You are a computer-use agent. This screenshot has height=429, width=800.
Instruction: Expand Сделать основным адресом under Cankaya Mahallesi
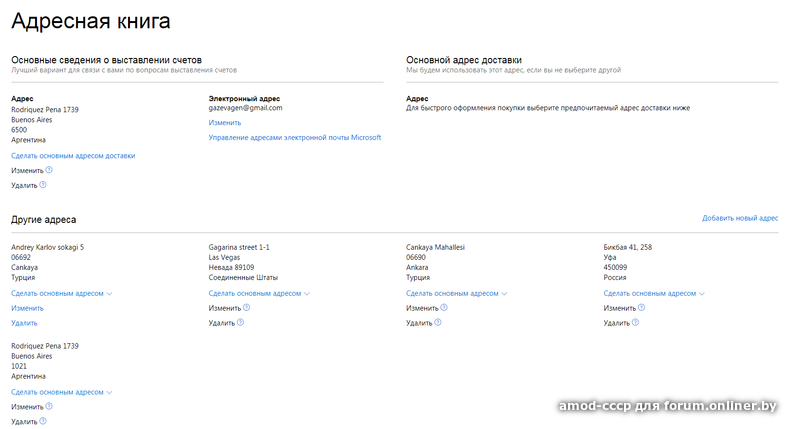[457, 294]
